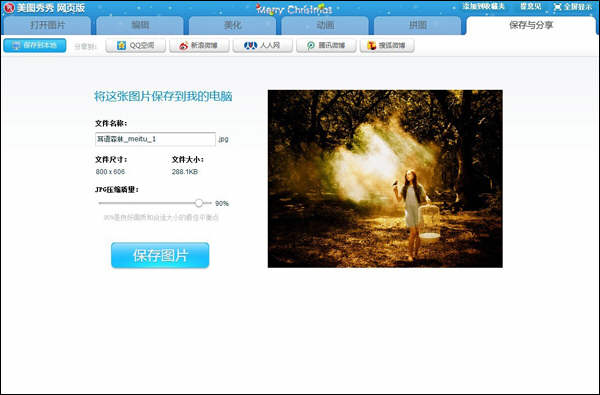Click the 搜狐微博 share icon
This screenshot has width=600, height=395.
pos(372,46)
